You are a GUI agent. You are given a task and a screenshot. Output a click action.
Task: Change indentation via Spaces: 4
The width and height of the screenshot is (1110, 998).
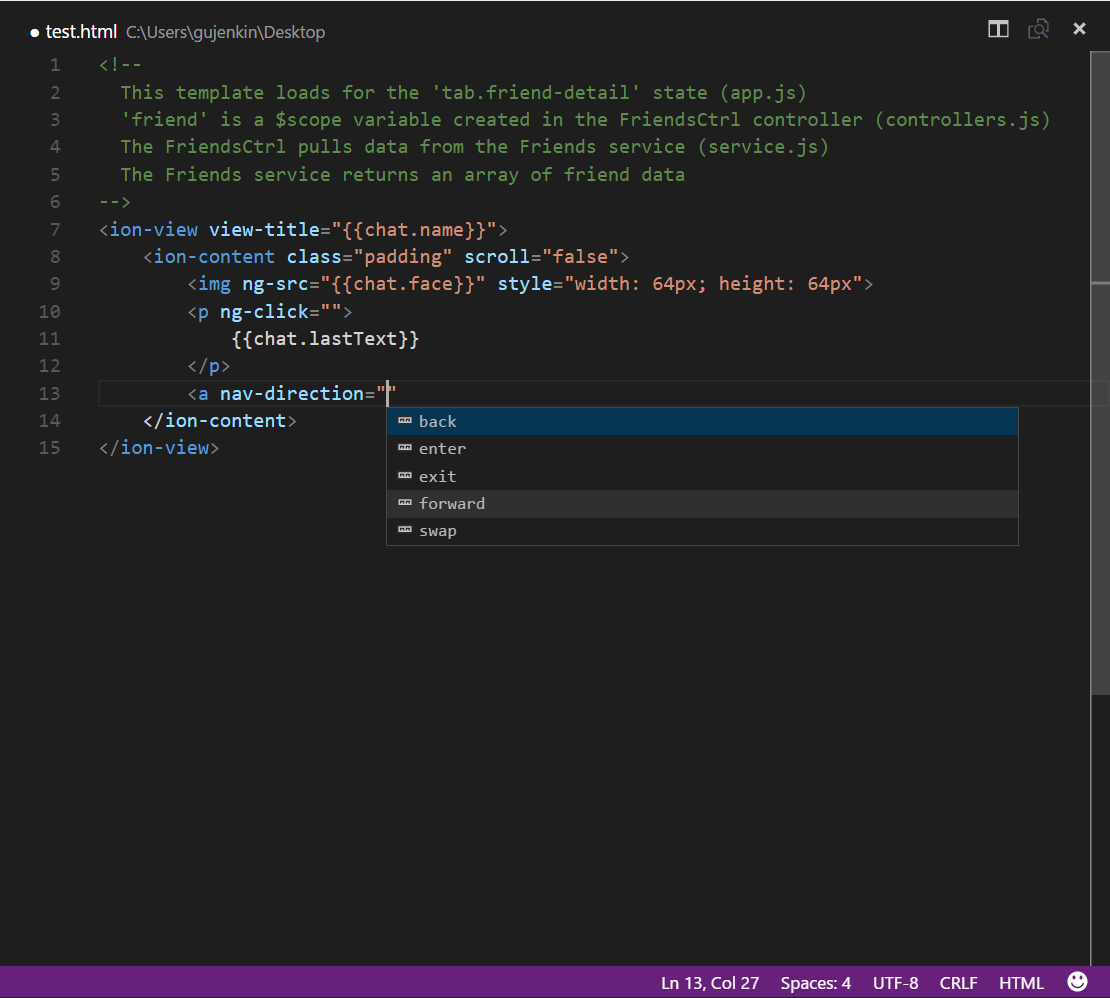coord(815,983)
